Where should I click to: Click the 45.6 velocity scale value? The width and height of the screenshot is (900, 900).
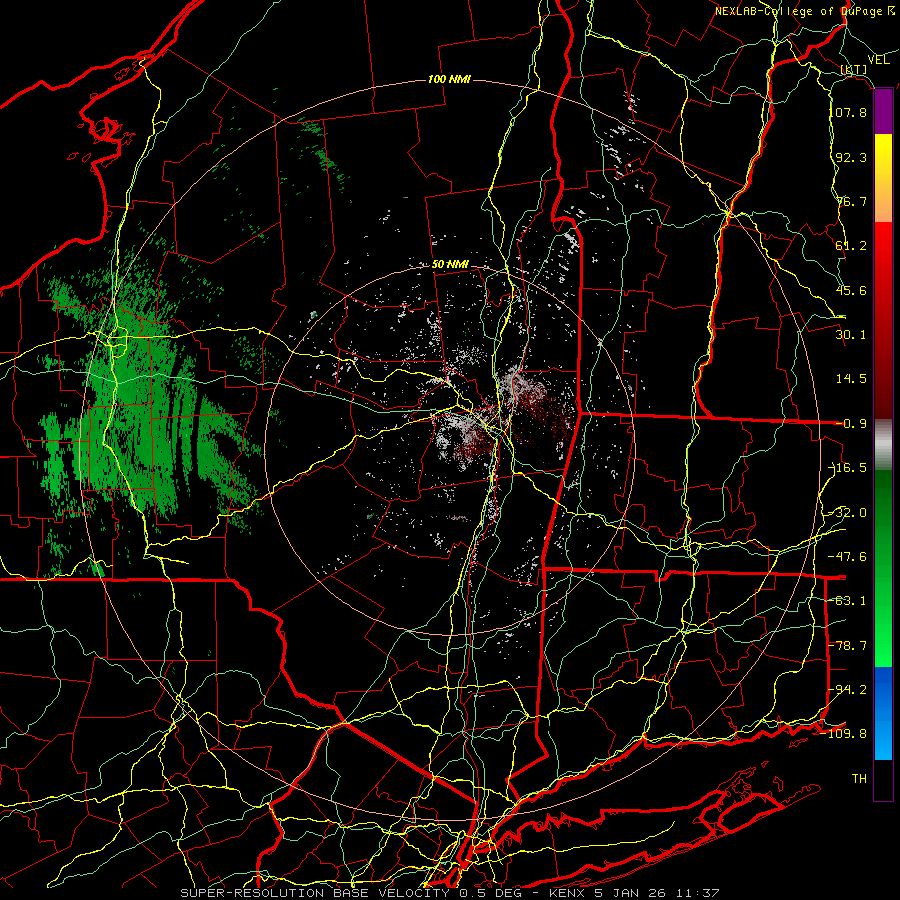coord(851,290)
